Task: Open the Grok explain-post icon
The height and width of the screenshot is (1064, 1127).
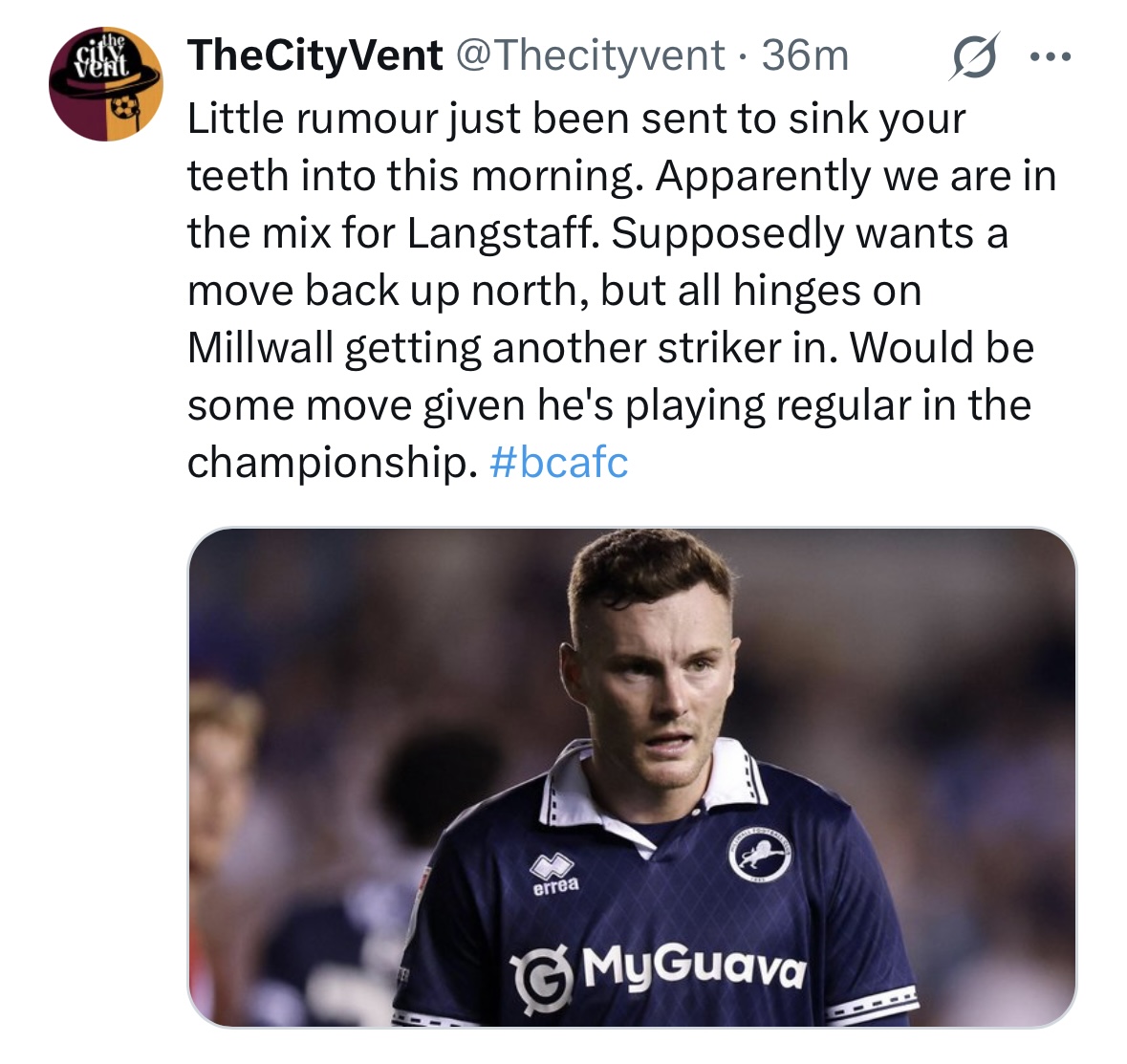Action: (974, 55)
